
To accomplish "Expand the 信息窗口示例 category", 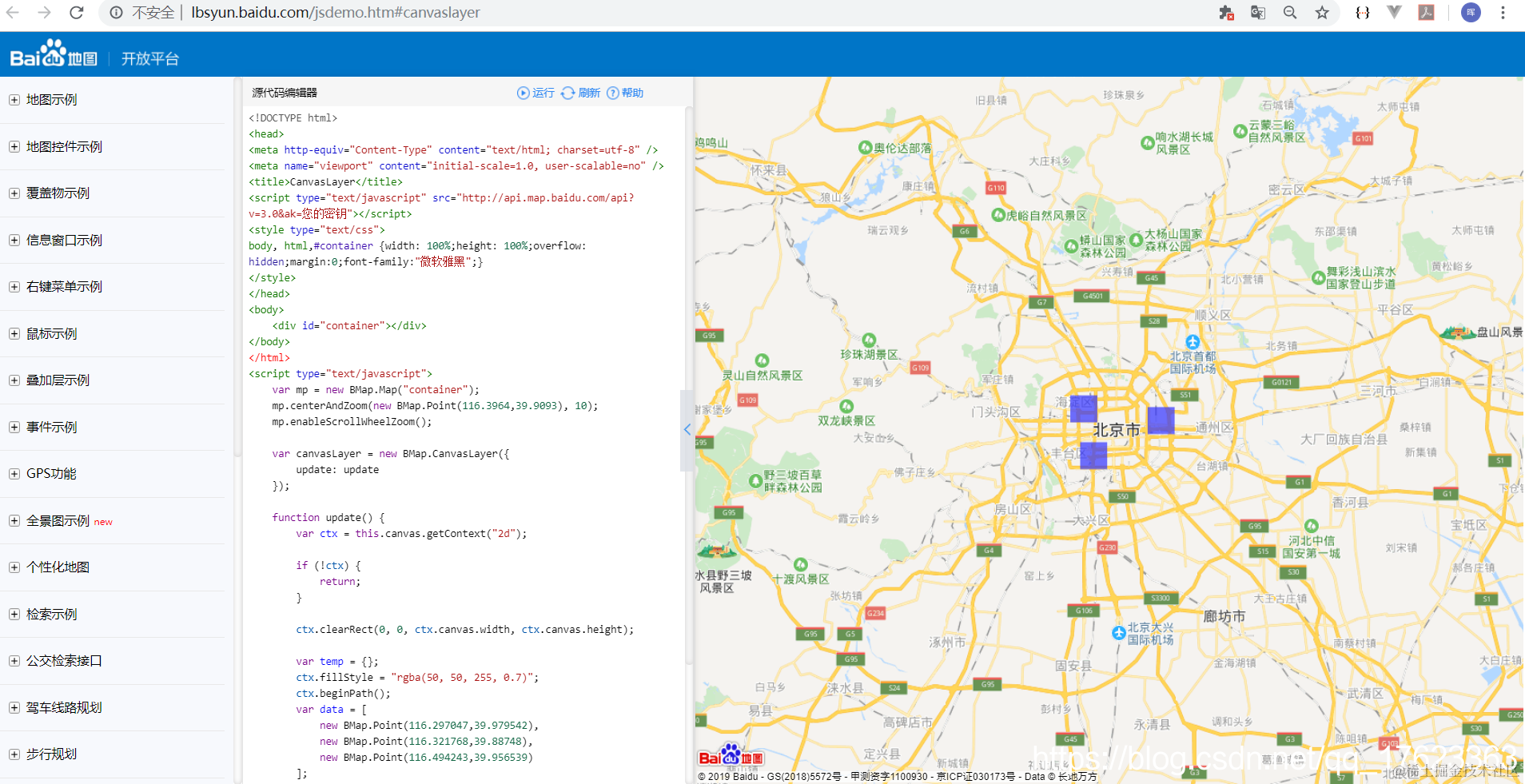I will pos(14,241).
